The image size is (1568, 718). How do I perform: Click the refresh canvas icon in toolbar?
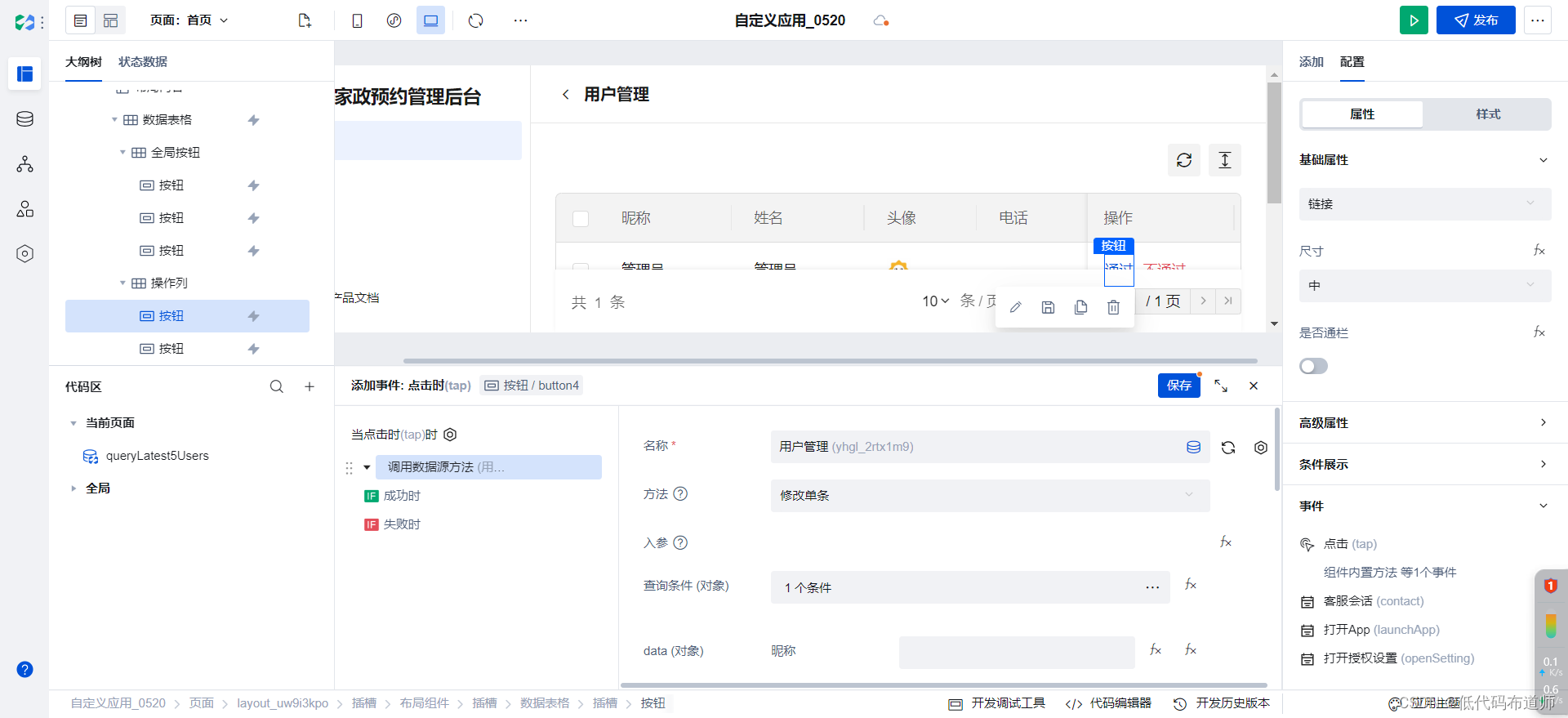click(x=476, y=20)
